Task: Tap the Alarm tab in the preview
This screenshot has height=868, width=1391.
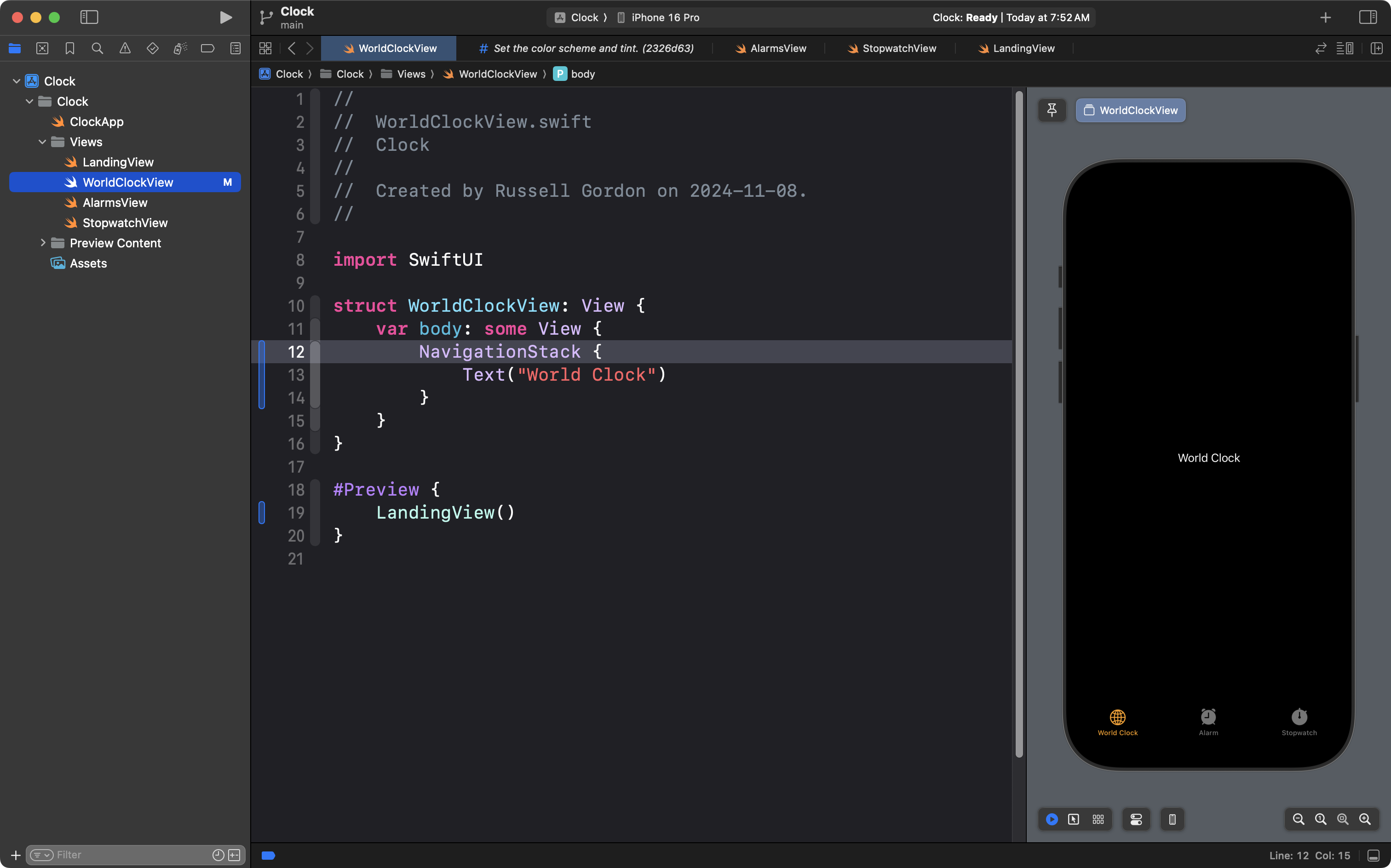Action: (x=1208, y=722)
